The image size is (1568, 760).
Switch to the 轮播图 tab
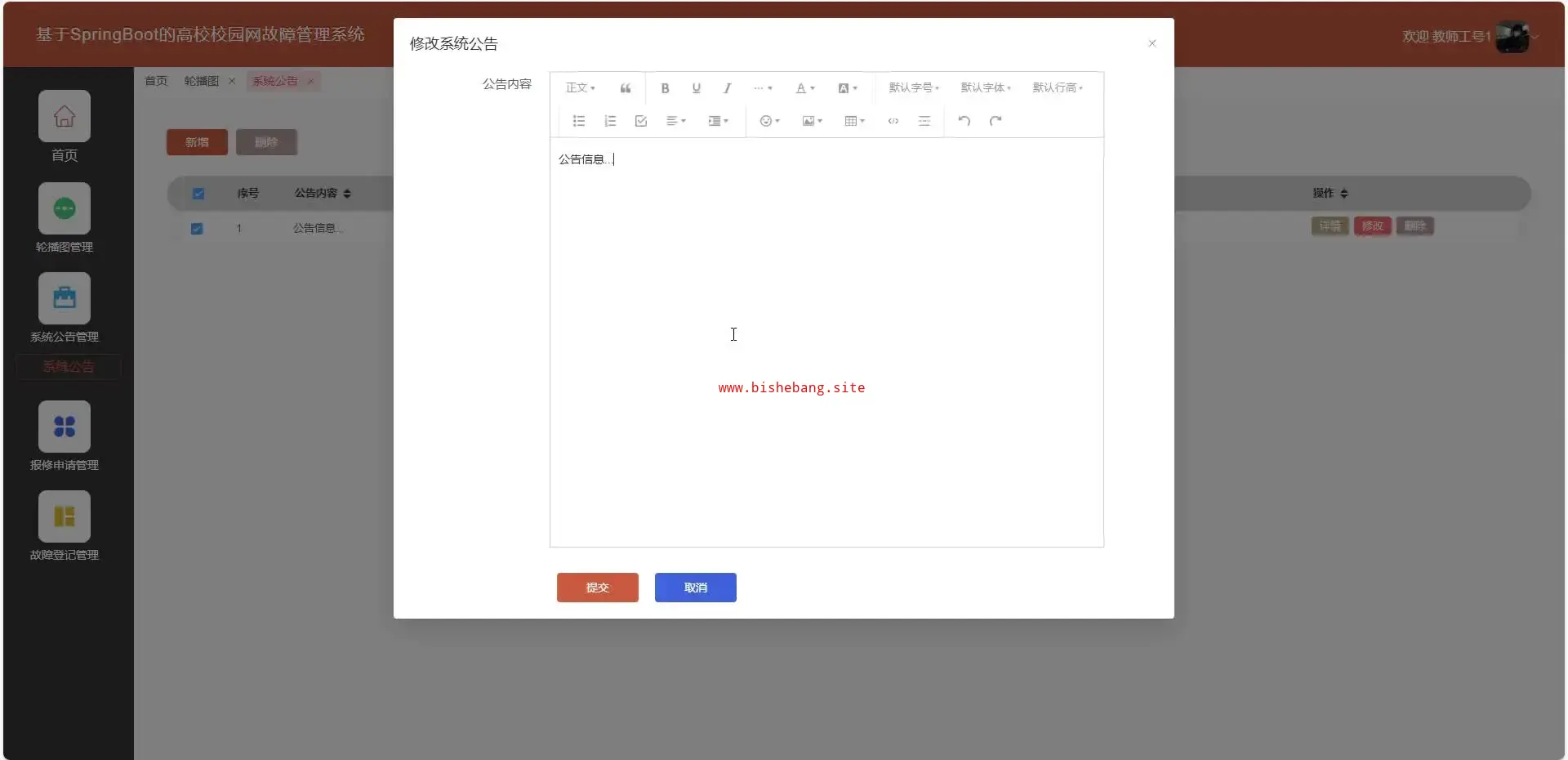[x=201, y=81]
